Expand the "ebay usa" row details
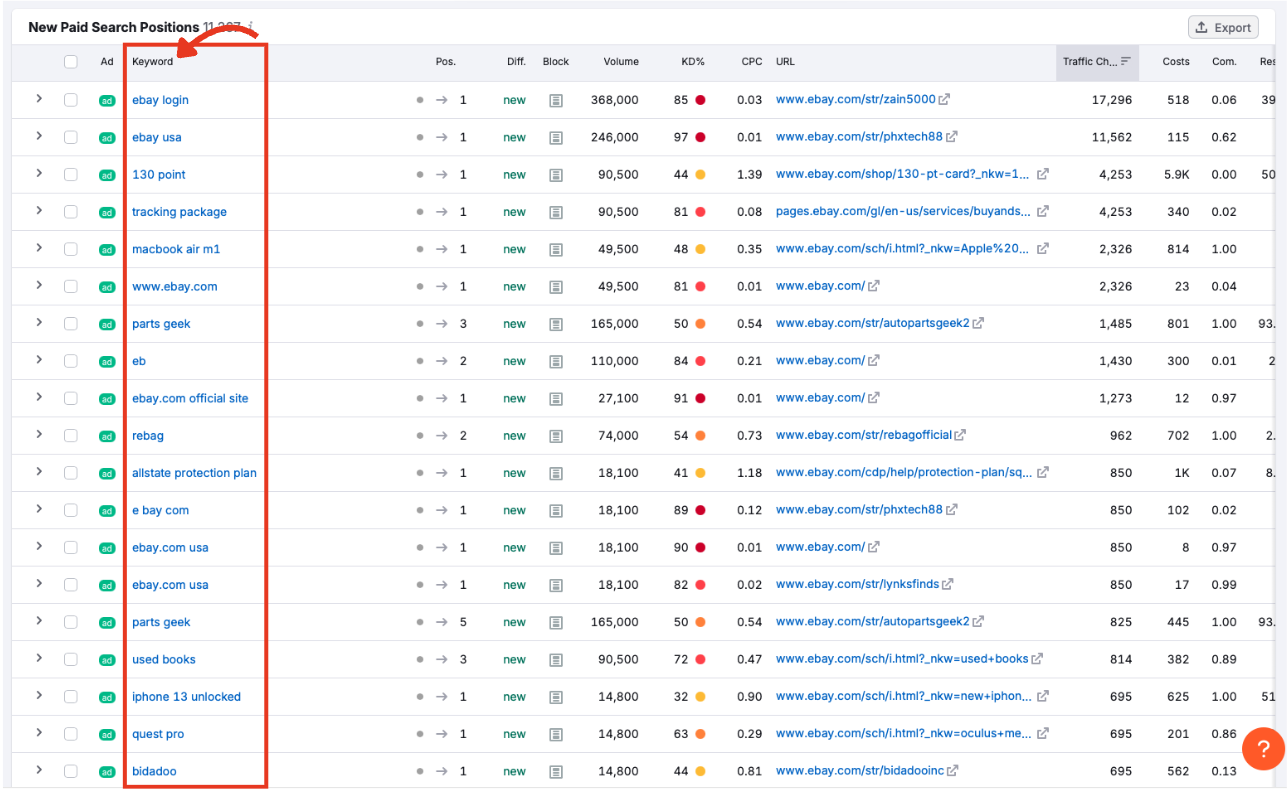This screenshot has height=795, width=1288. [41, 137]
